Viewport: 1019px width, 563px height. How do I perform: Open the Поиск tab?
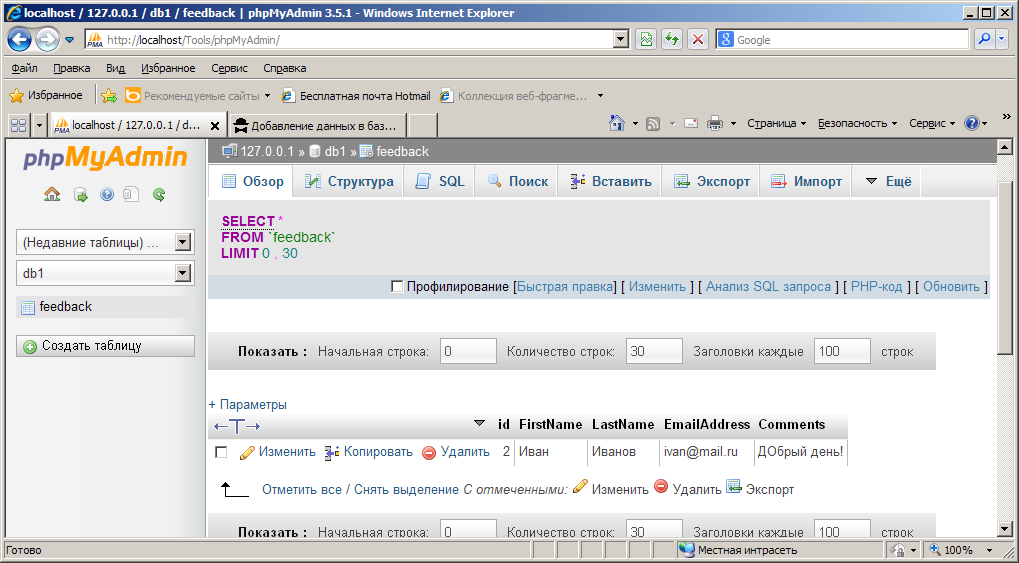coord(518,181)
